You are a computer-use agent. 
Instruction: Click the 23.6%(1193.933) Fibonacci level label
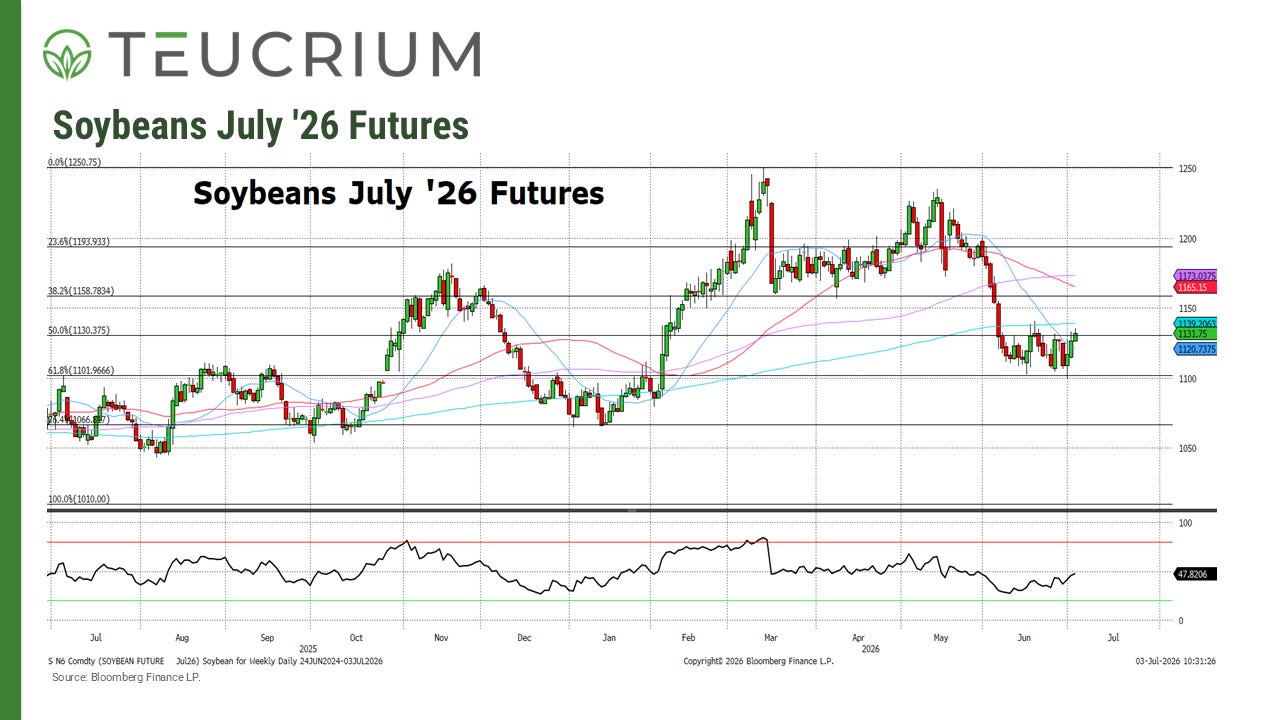(79, 241)
